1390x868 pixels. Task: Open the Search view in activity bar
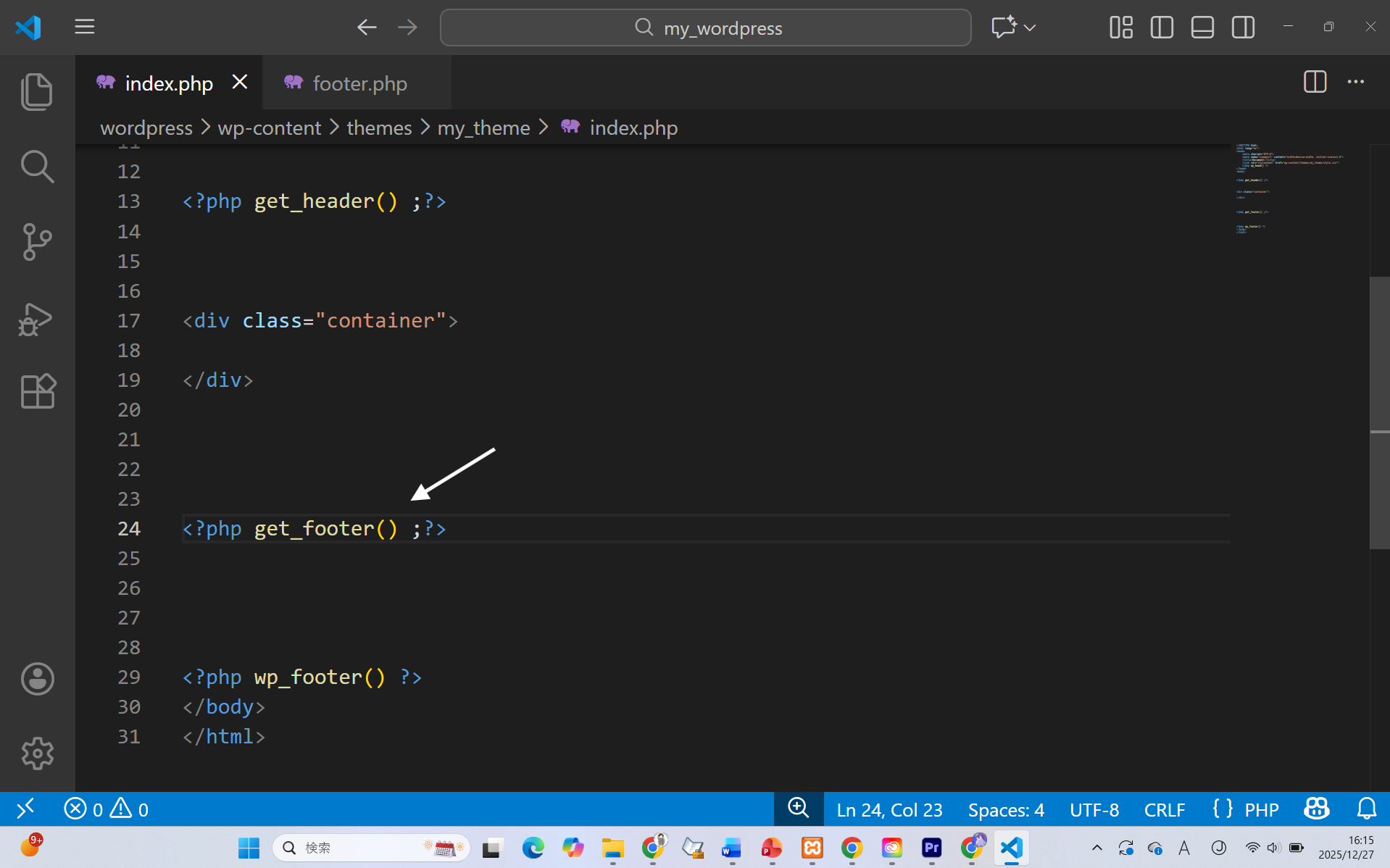click(x=37, y=167)
